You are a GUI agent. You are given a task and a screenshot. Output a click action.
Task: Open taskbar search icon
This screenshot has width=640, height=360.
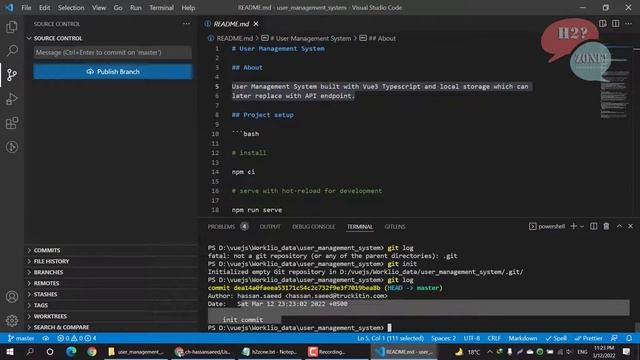30,351
